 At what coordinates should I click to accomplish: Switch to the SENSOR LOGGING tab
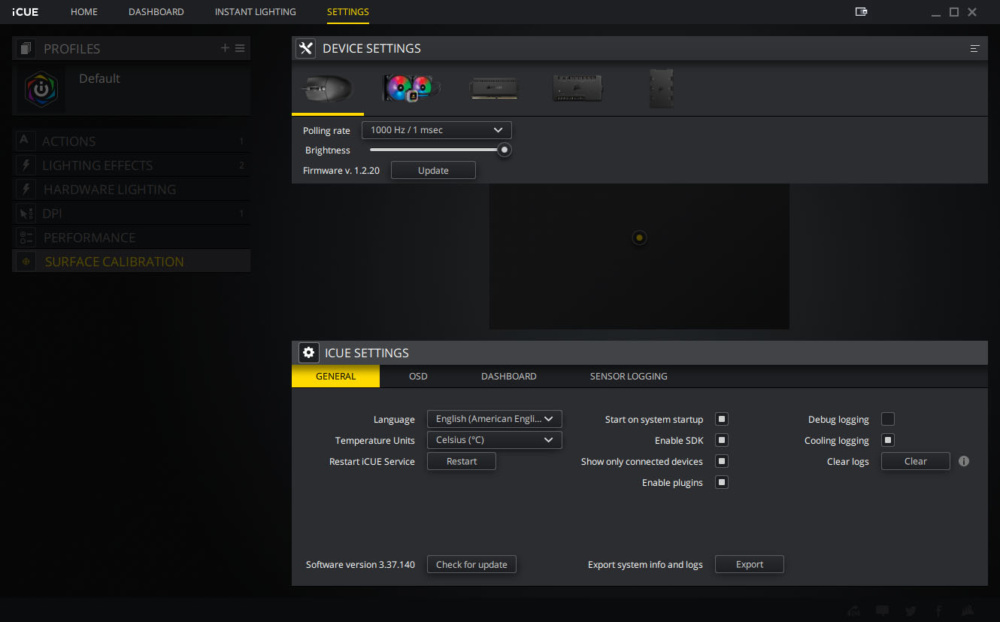628,376
